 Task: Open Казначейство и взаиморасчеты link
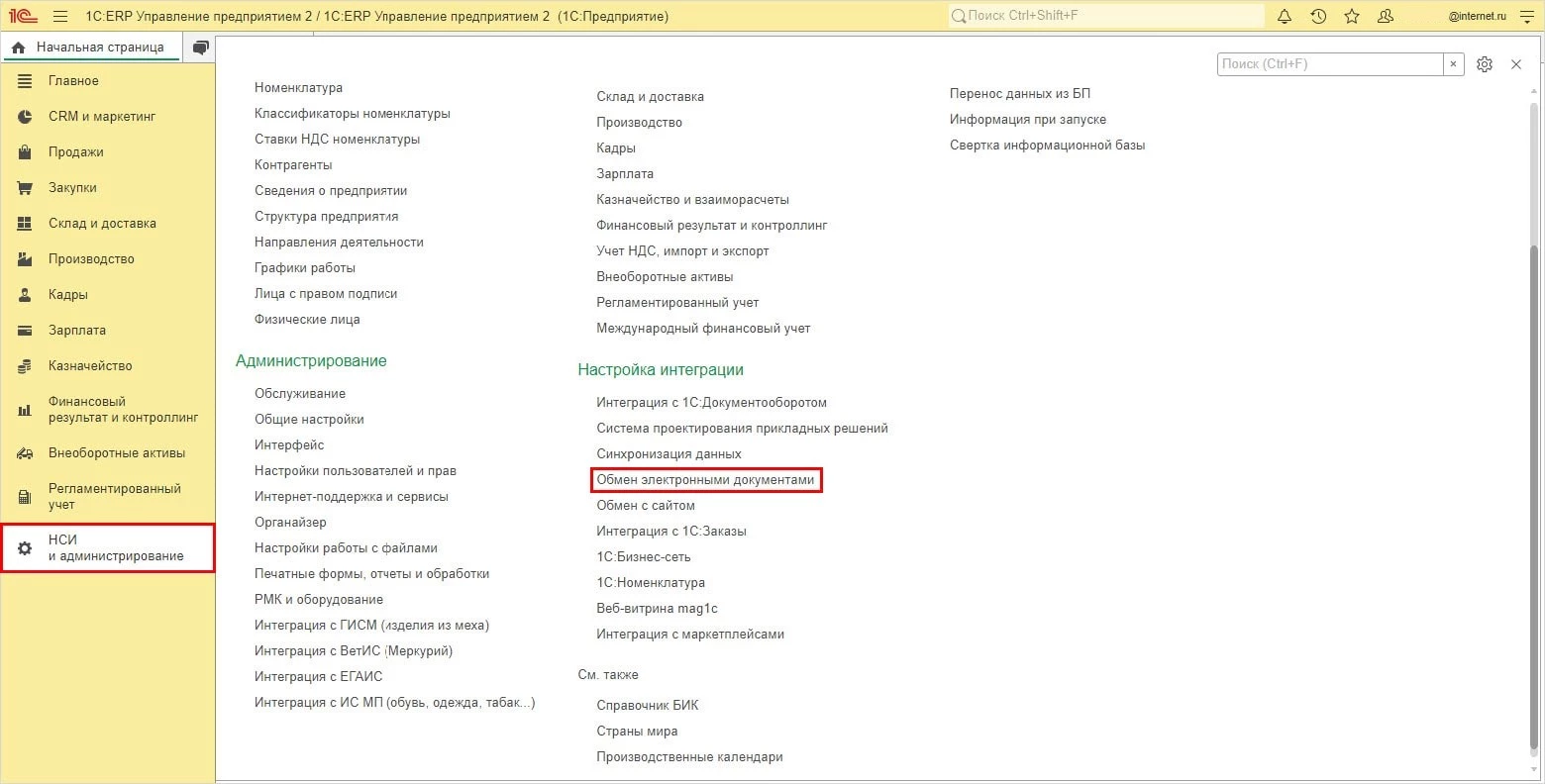pyautogui.click(x=692, y=200)
